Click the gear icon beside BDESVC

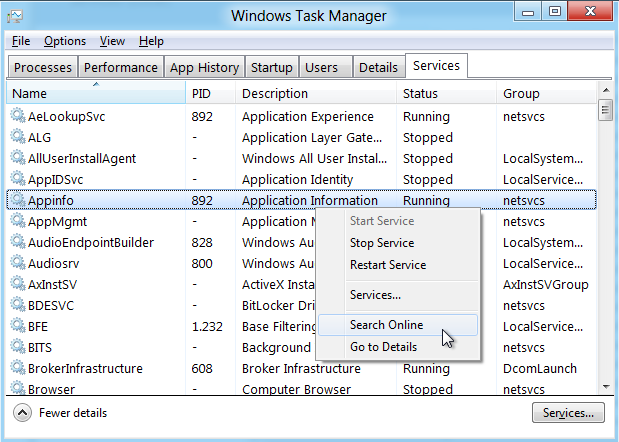[x=18, y=304]
